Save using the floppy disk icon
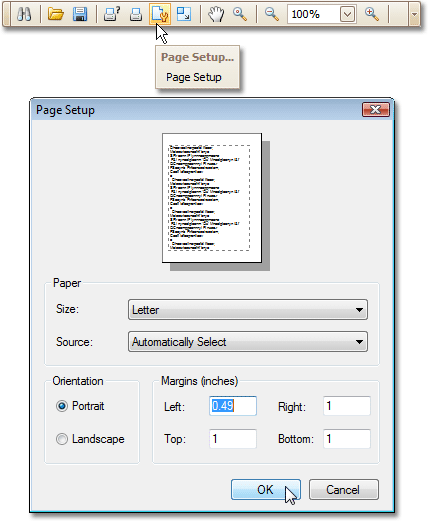 coord(80,14)
